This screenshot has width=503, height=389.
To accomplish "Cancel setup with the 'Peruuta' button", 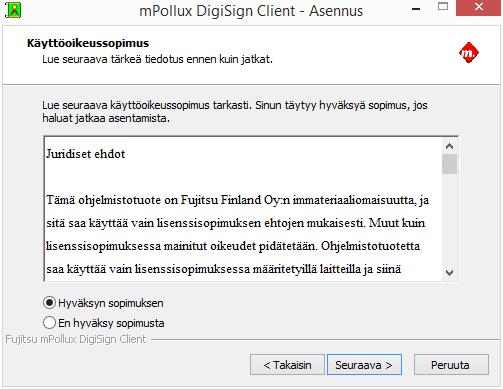I will (x=451, y=365).
